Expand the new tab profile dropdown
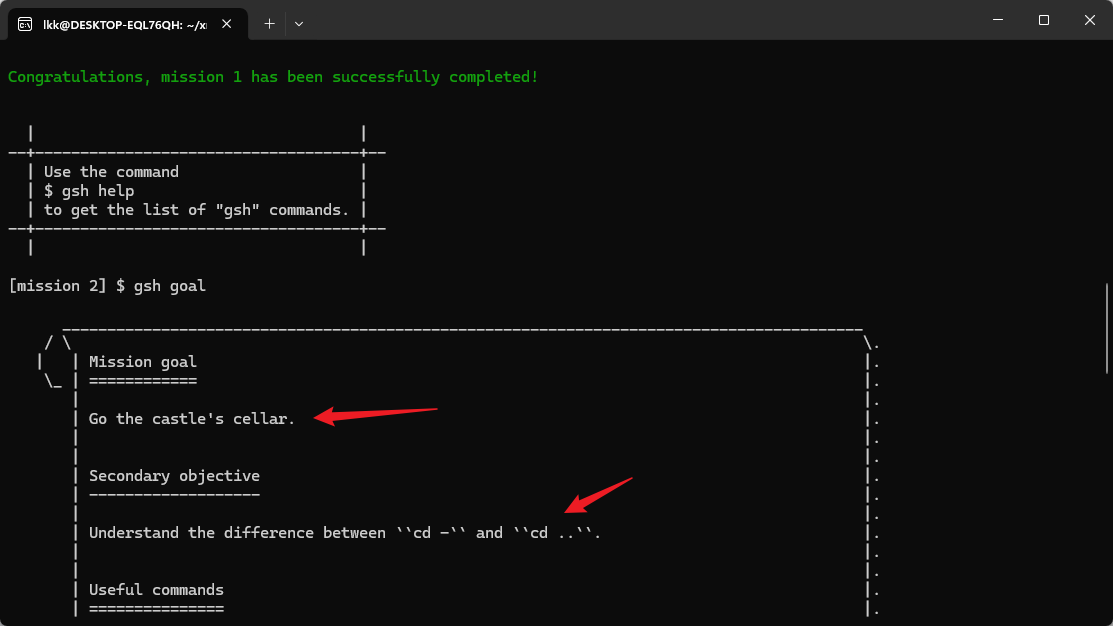This screenshot has height=626, width=1113. 299,23
